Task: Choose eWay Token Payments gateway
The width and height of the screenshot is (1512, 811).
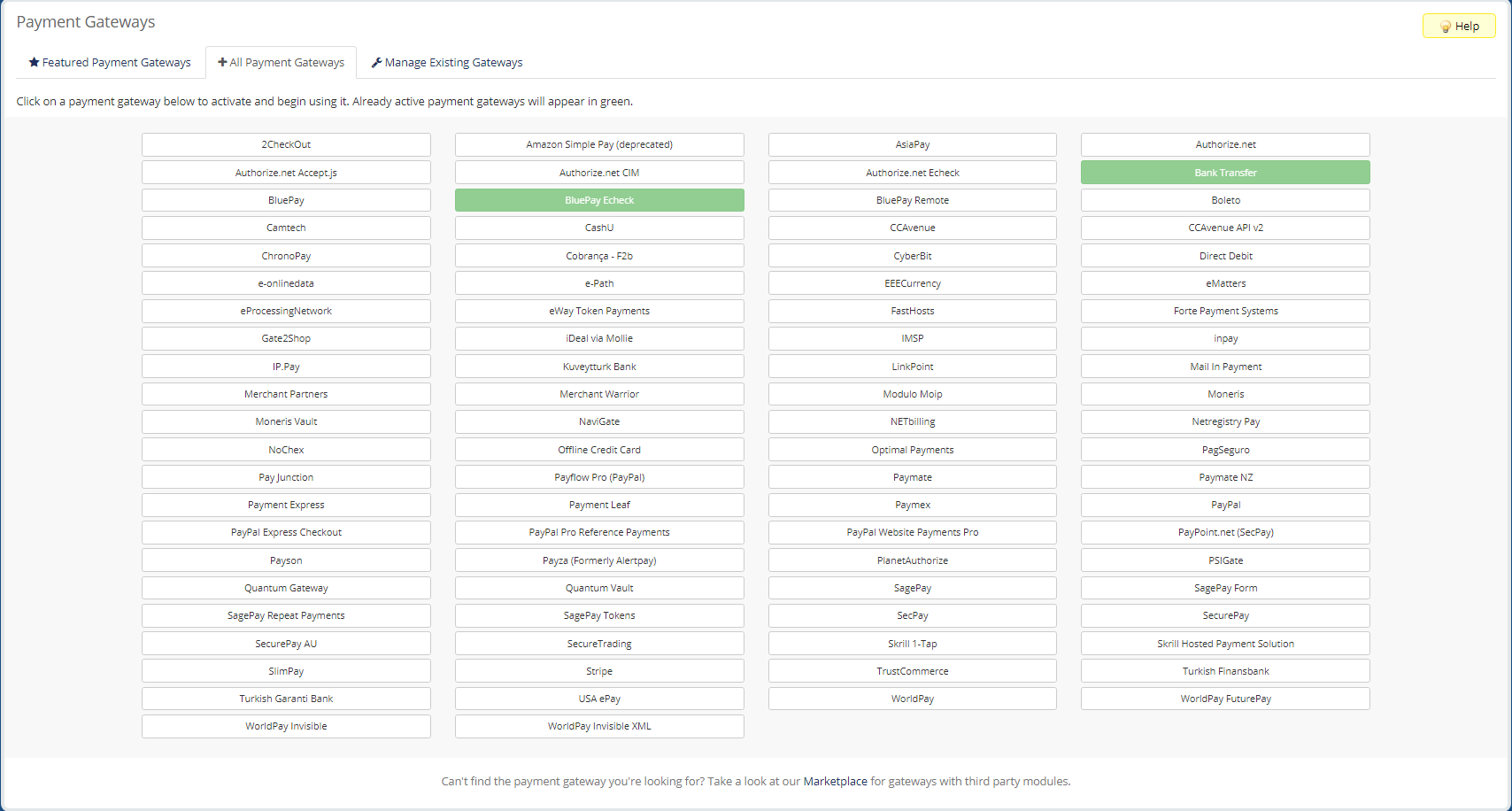Action: coord(599,311)
